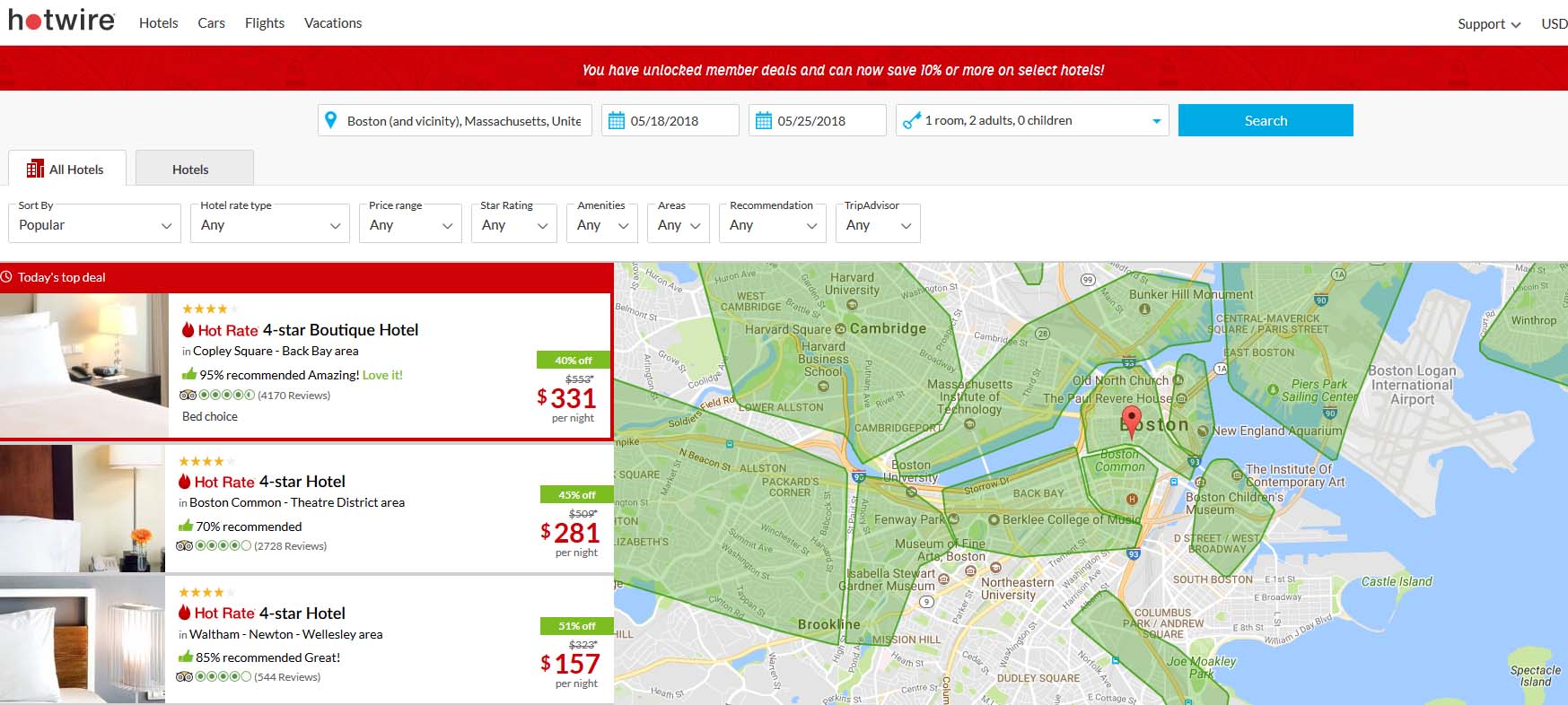Click the TripAdvisor owl icon with 544 Reviews
Screen dimensions: 1568x705
point(184,676)
